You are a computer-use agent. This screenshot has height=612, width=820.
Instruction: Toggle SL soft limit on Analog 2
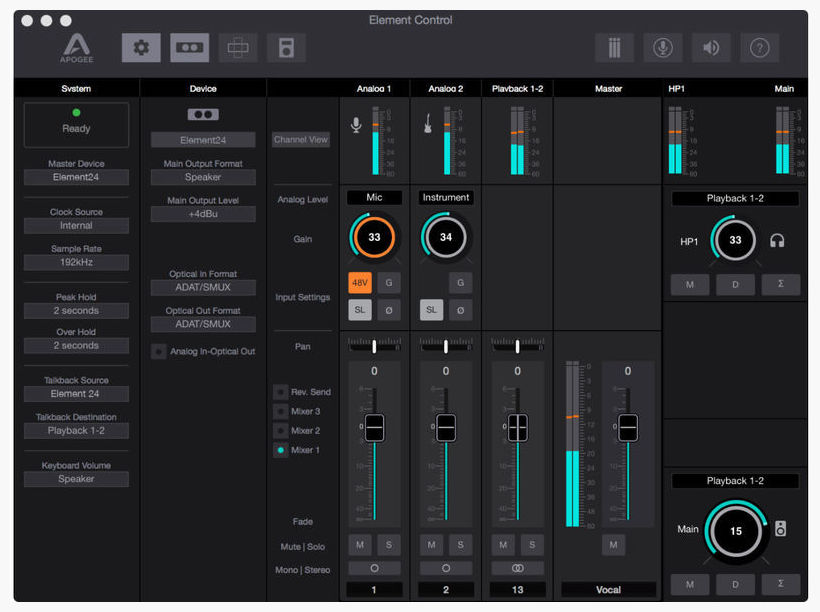click(431, 310)
